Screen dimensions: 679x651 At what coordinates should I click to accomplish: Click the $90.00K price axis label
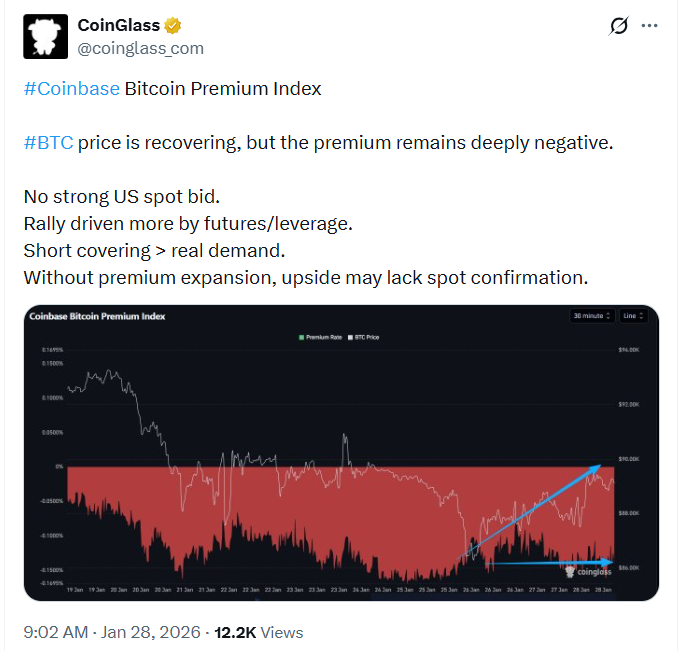(630, 459)
